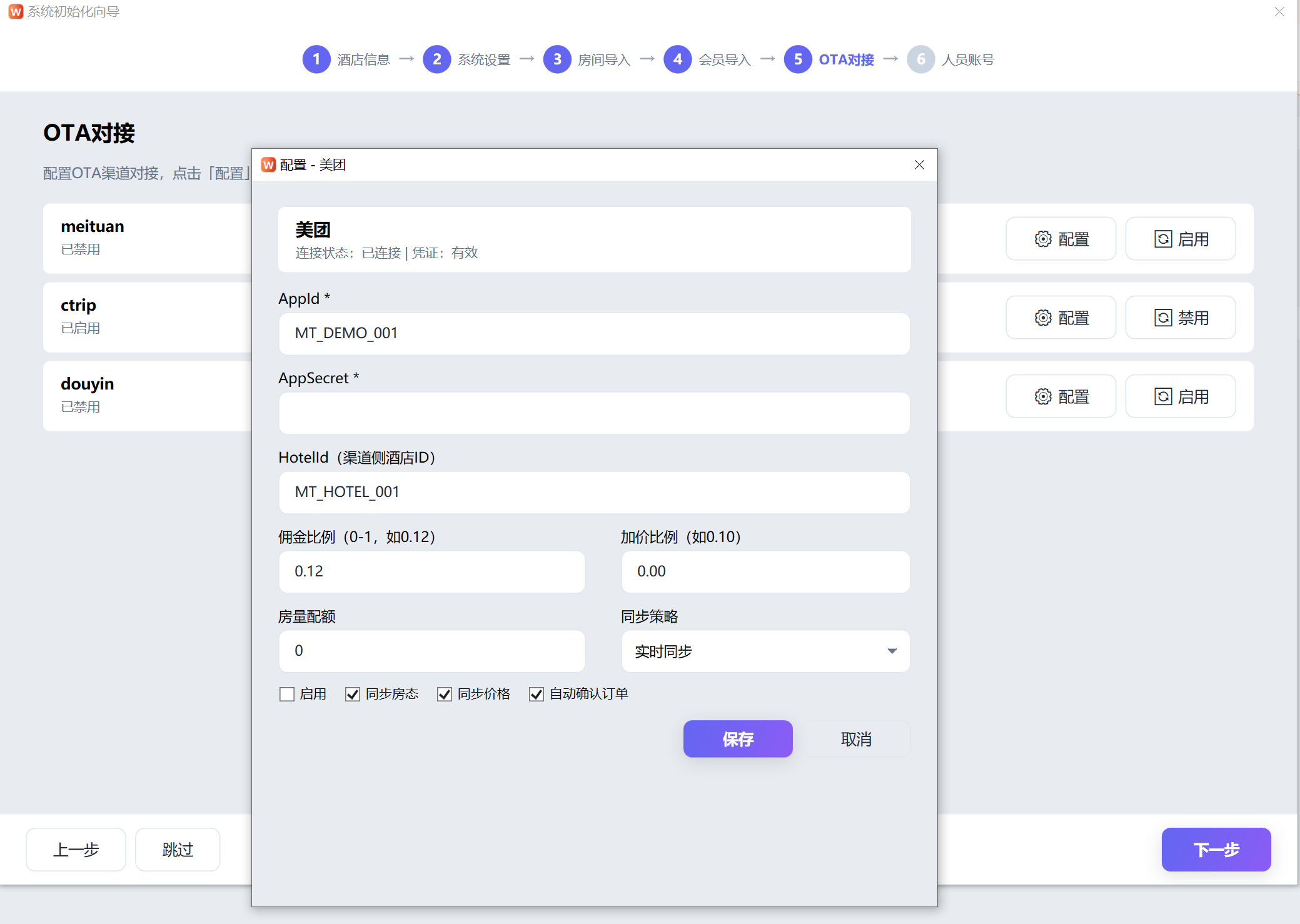Screen dimensions: 1300x924
Task: Click the app logo in the 配置 - 美团 title bar
Action: 268,164
